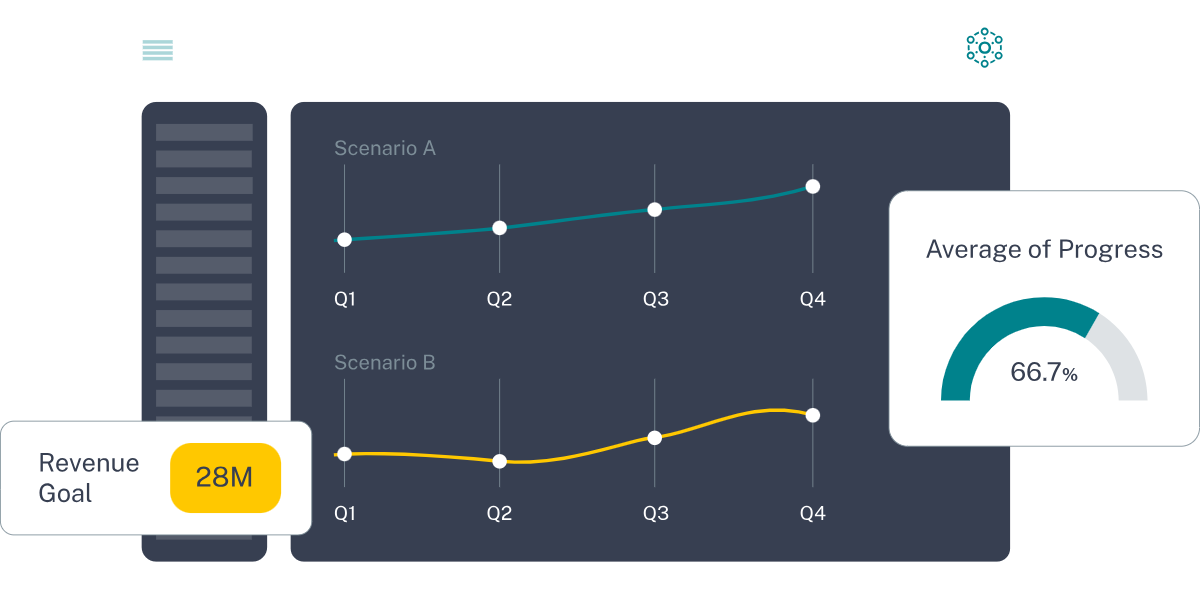Select the Scenario A chart title
This screenshot has width=1200, height=592.
(384, 149)
